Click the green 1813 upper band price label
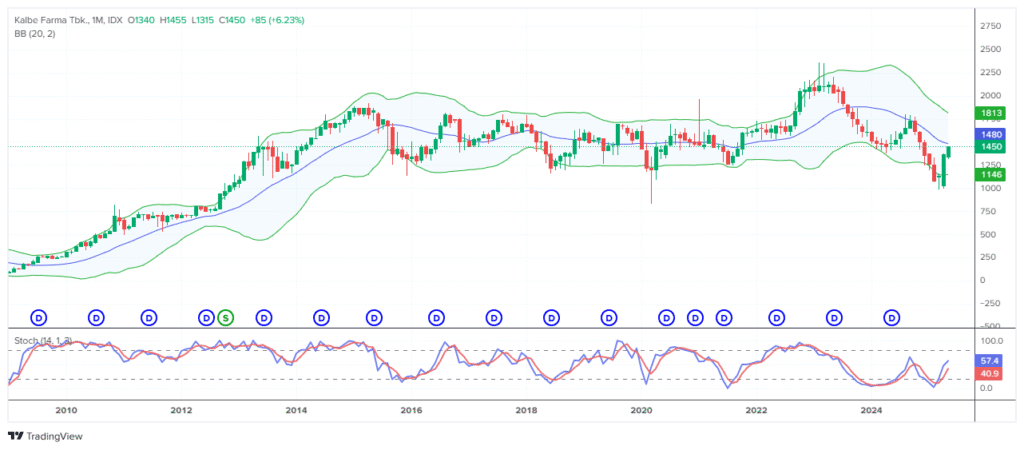 click(991, 114)
